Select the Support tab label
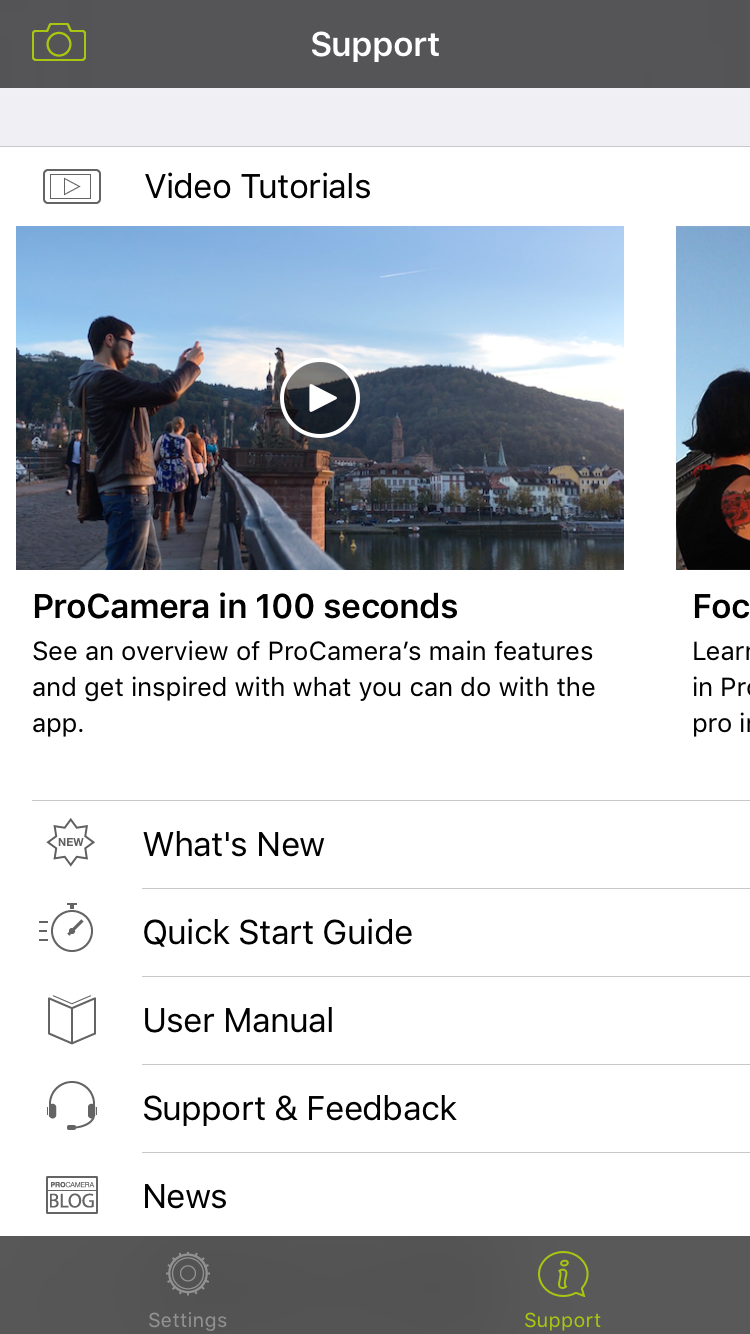The height and width of the screenshot is (1334, 750). click(x=562, y=1320)
